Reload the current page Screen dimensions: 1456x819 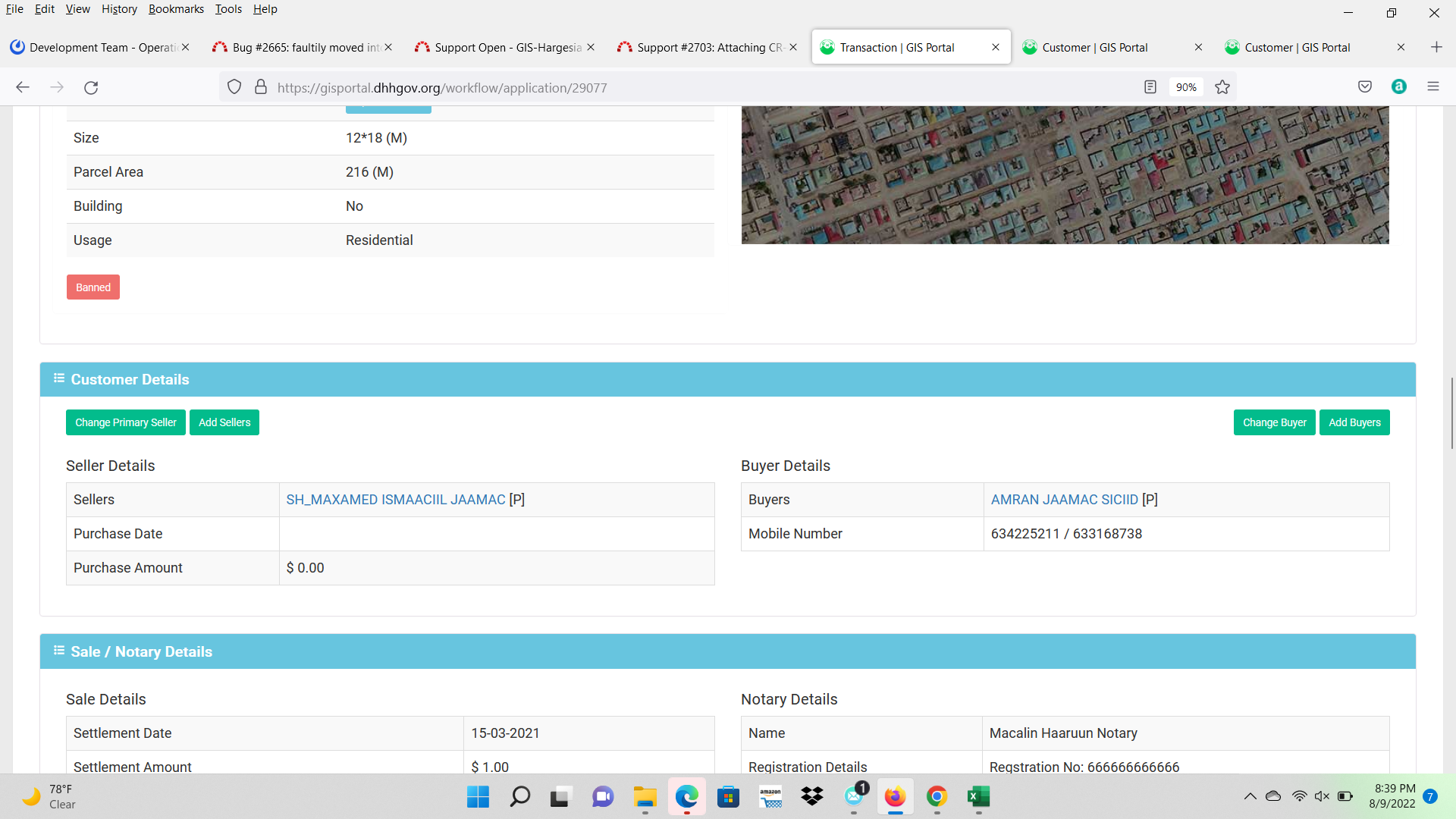tap(91, 87)
